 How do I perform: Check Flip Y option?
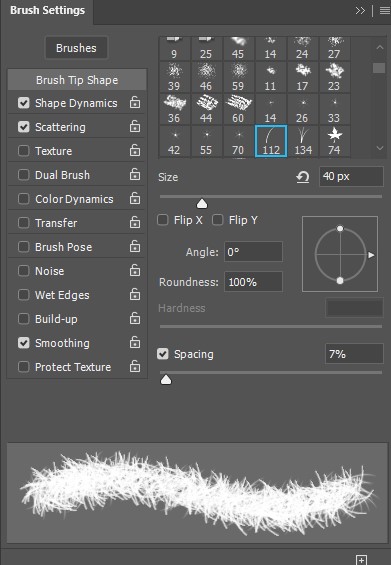tap(218, 220)
